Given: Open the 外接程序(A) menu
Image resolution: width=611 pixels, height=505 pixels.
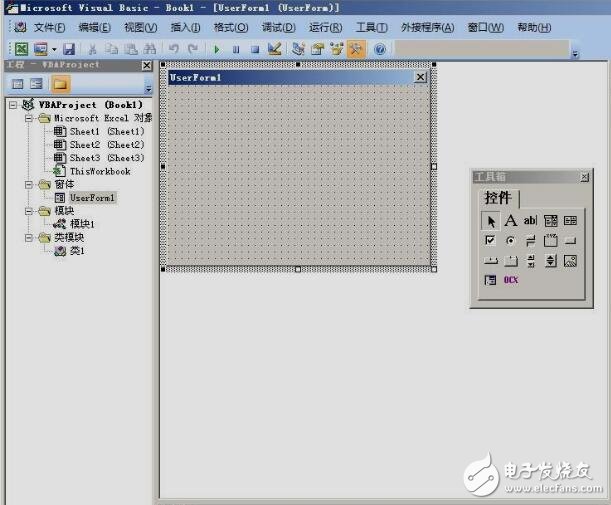Looking at the screenshot, I should pyautogui.click(x=427, y=27).
